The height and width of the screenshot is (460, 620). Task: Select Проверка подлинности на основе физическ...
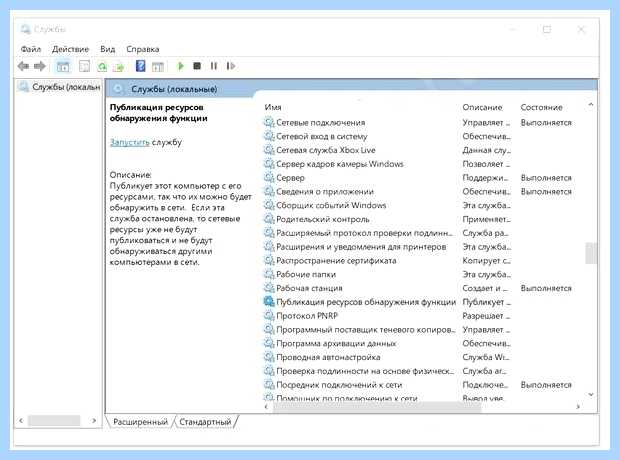[365, 371]
